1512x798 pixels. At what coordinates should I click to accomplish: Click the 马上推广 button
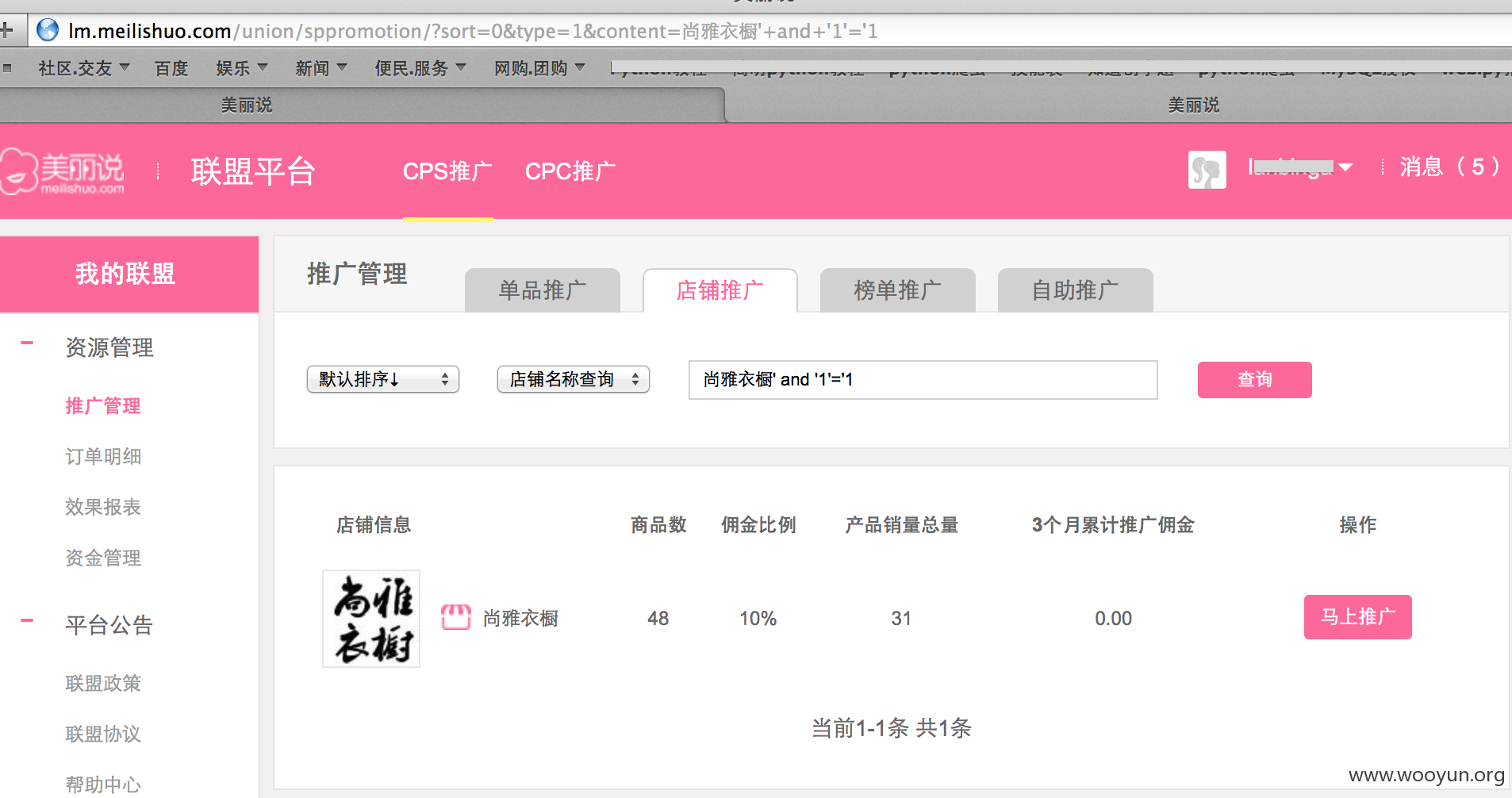click(x=1358, y=617)
